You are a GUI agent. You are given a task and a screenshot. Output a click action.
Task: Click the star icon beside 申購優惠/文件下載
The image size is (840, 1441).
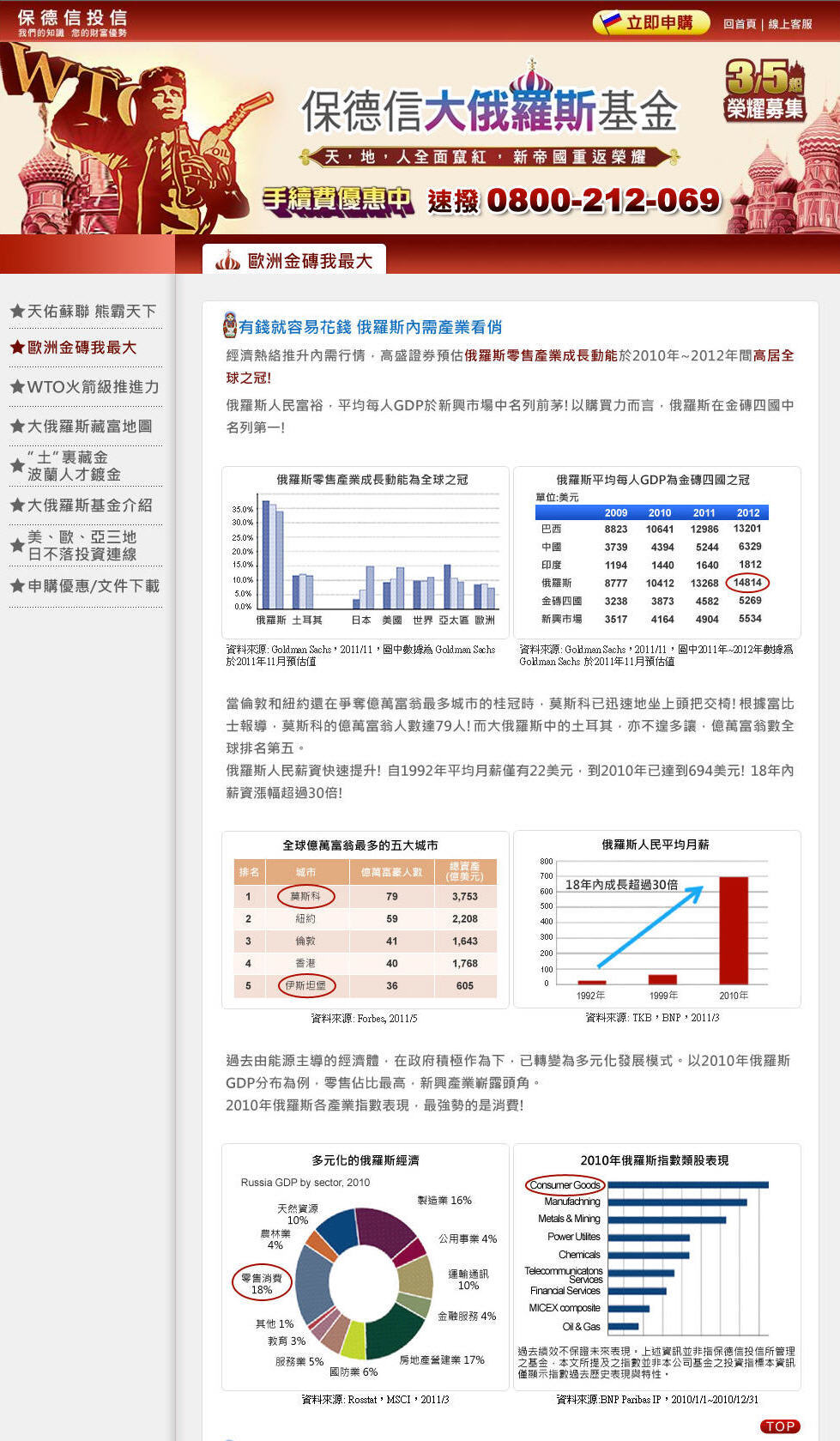tap(17, 585)
